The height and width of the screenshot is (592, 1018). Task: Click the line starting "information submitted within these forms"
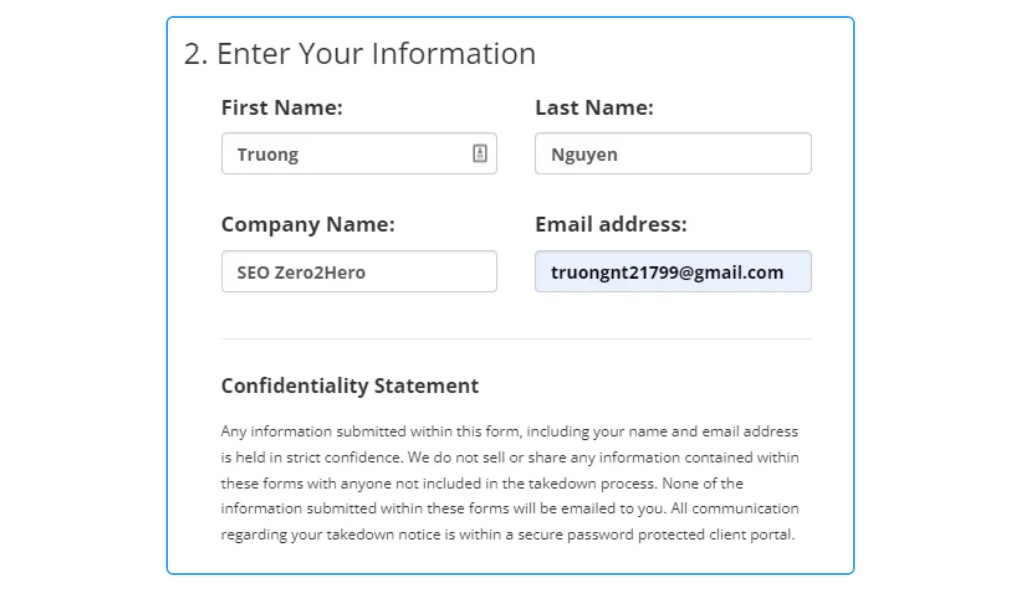510,509
